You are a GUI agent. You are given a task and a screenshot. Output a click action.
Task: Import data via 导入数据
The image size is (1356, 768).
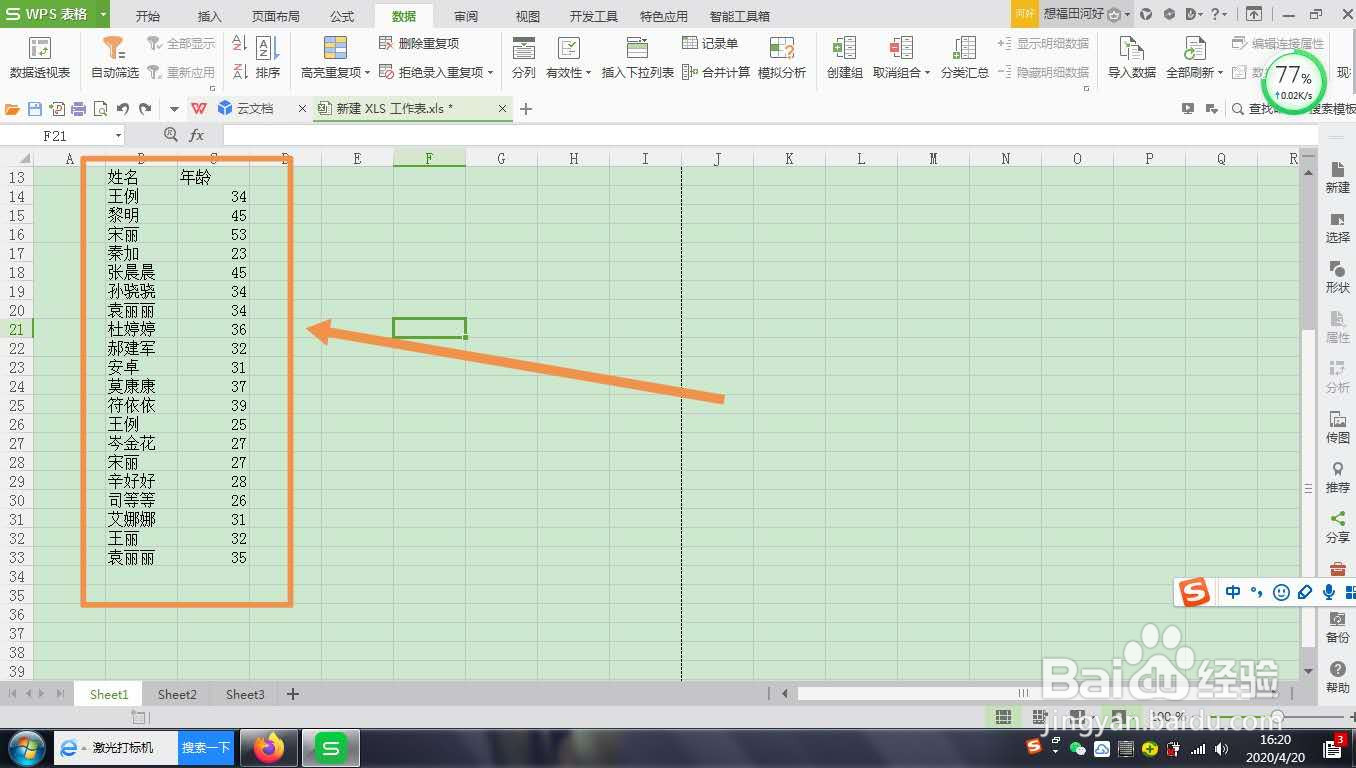point(1131,58)
